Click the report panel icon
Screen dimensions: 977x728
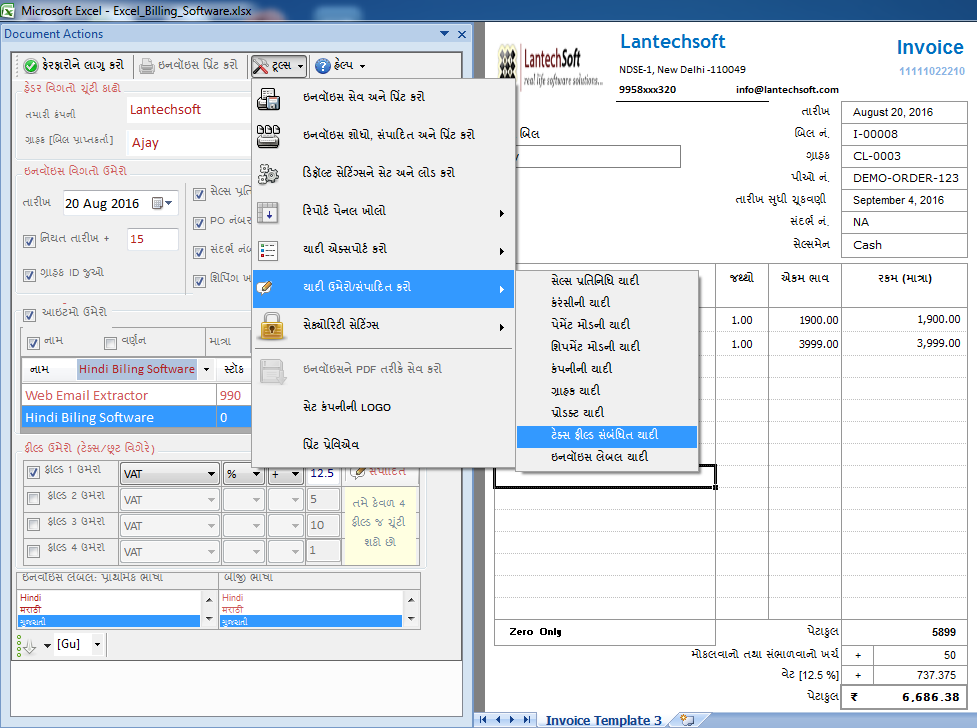tap(269, 213)
